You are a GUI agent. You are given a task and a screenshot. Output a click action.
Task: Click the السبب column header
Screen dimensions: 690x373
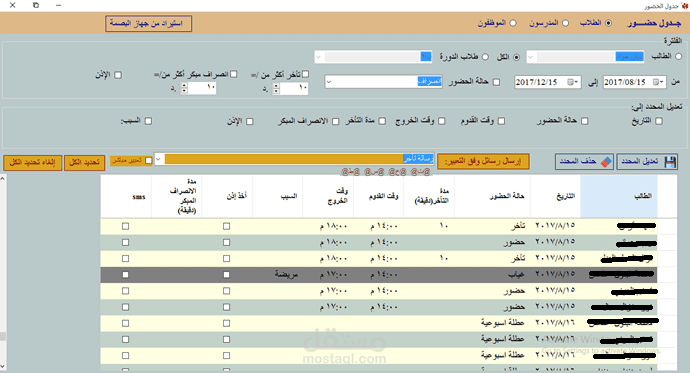[x=278, y=196]
